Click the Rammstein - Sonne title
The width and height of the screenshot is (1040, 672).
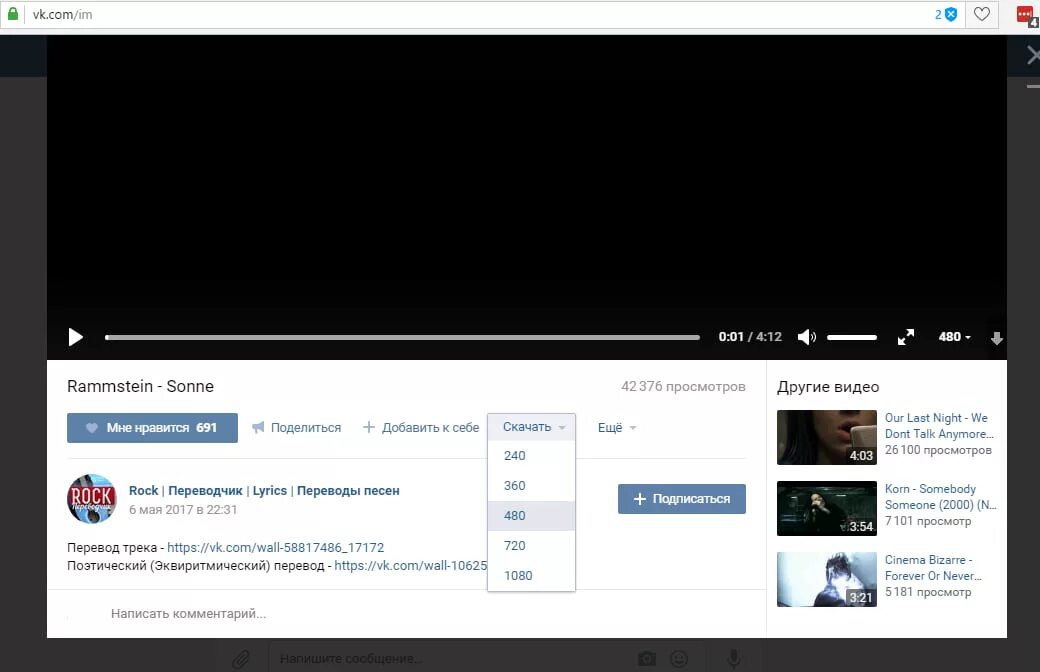click(141, 386)
